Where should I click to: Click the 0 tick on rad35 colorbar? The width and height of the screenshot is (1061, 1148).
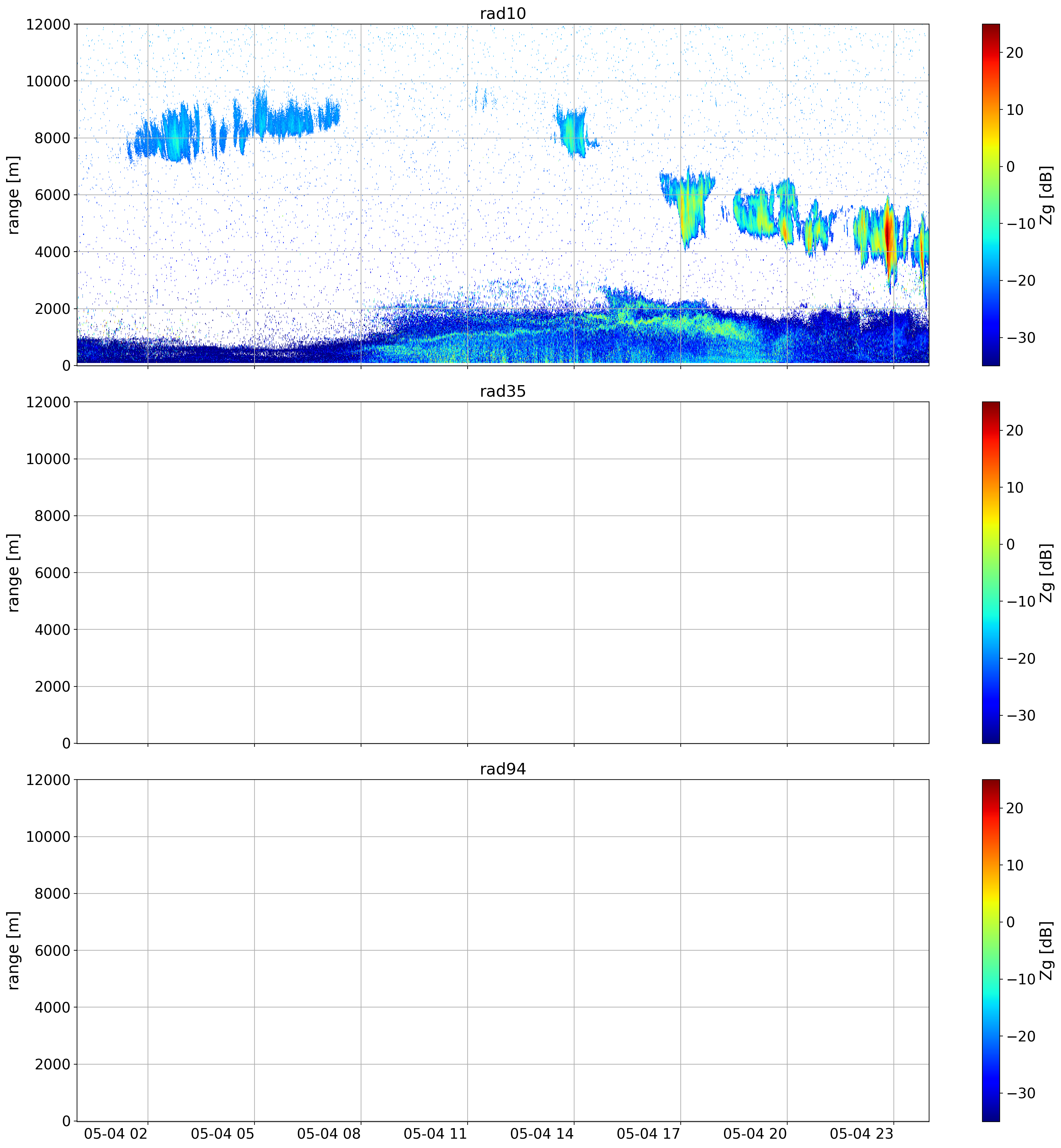coord(1011,544)
